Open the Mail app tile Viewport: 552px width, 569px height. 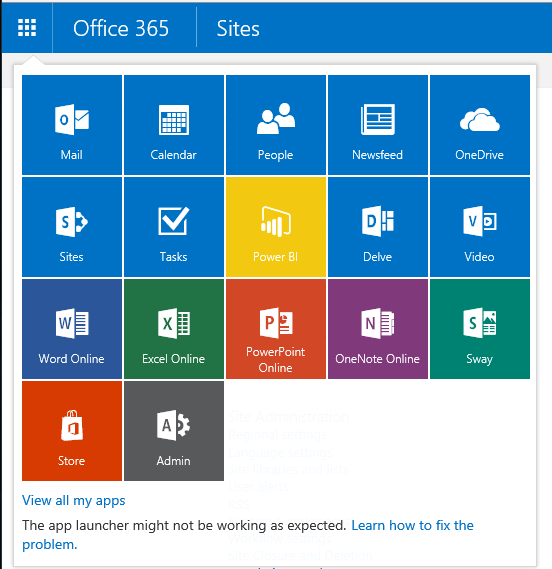point(72,125)
